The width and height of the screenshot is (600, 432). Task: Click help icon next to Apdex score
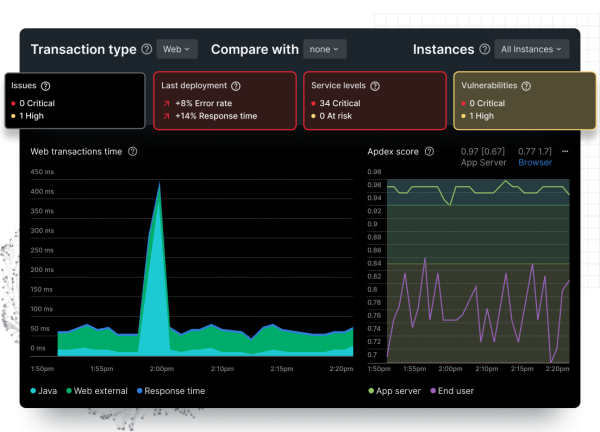(429, 152)
